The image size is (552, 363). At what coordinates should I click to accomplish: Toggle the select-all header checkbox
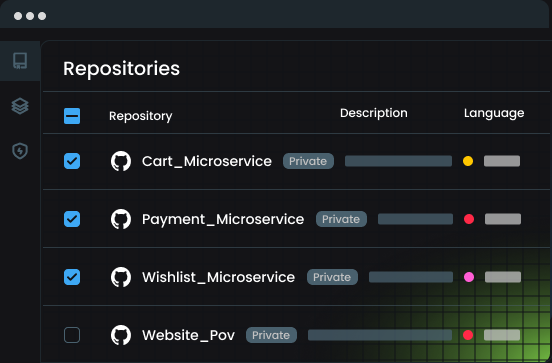click(72, 116)
